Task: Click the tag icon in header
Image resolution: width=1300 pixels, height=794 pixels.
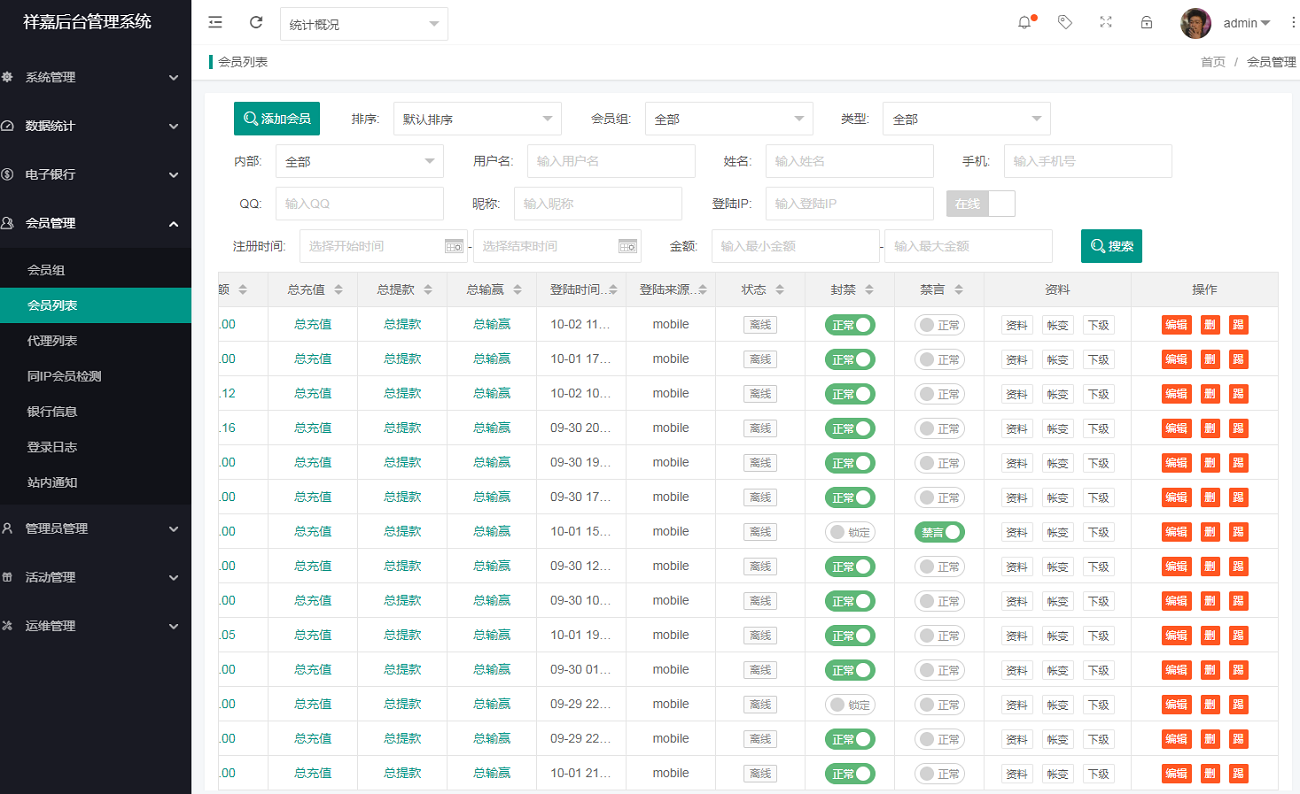Action: [x=1065, y=23]
